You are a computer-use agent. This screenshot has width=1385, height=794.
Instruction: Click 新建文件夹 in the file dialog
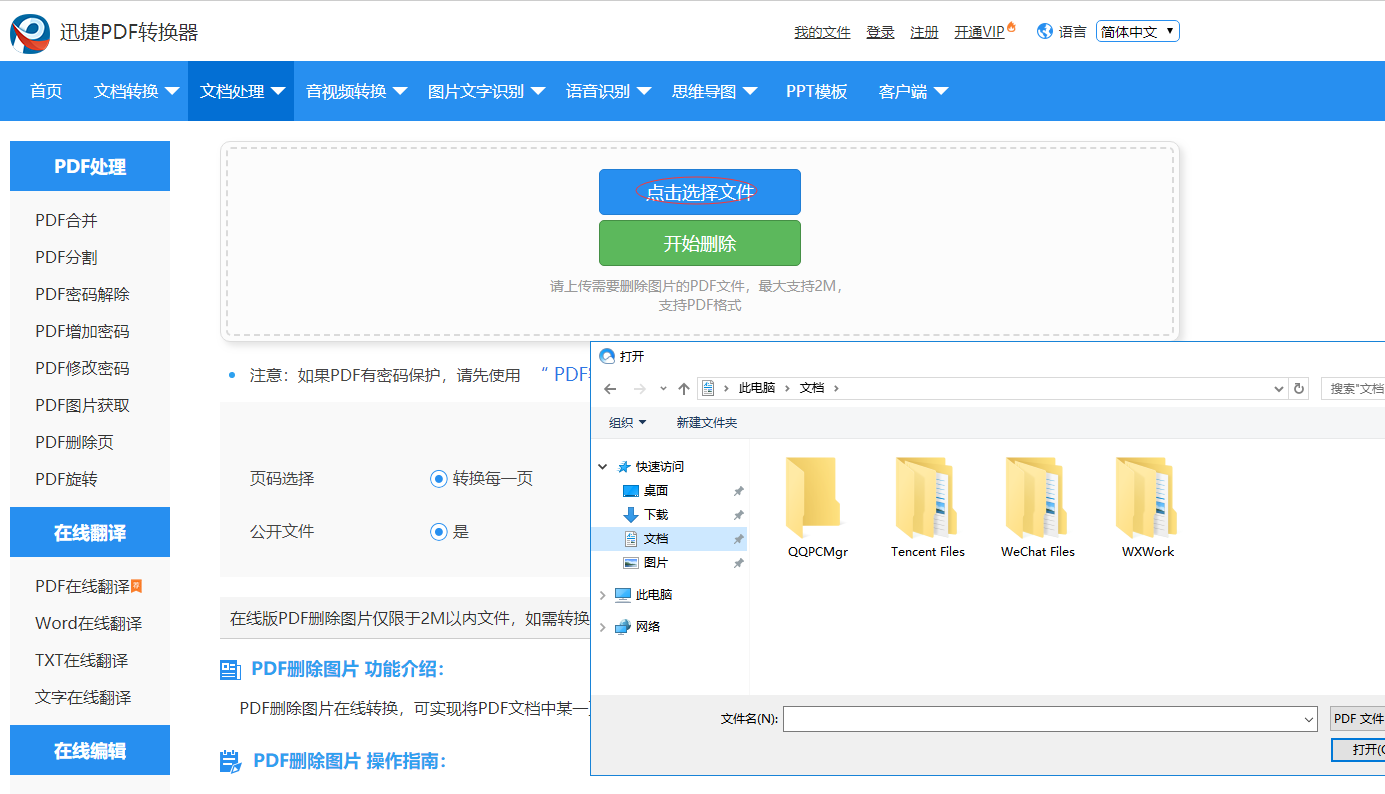pyautogui.click(x=706, y=423)
